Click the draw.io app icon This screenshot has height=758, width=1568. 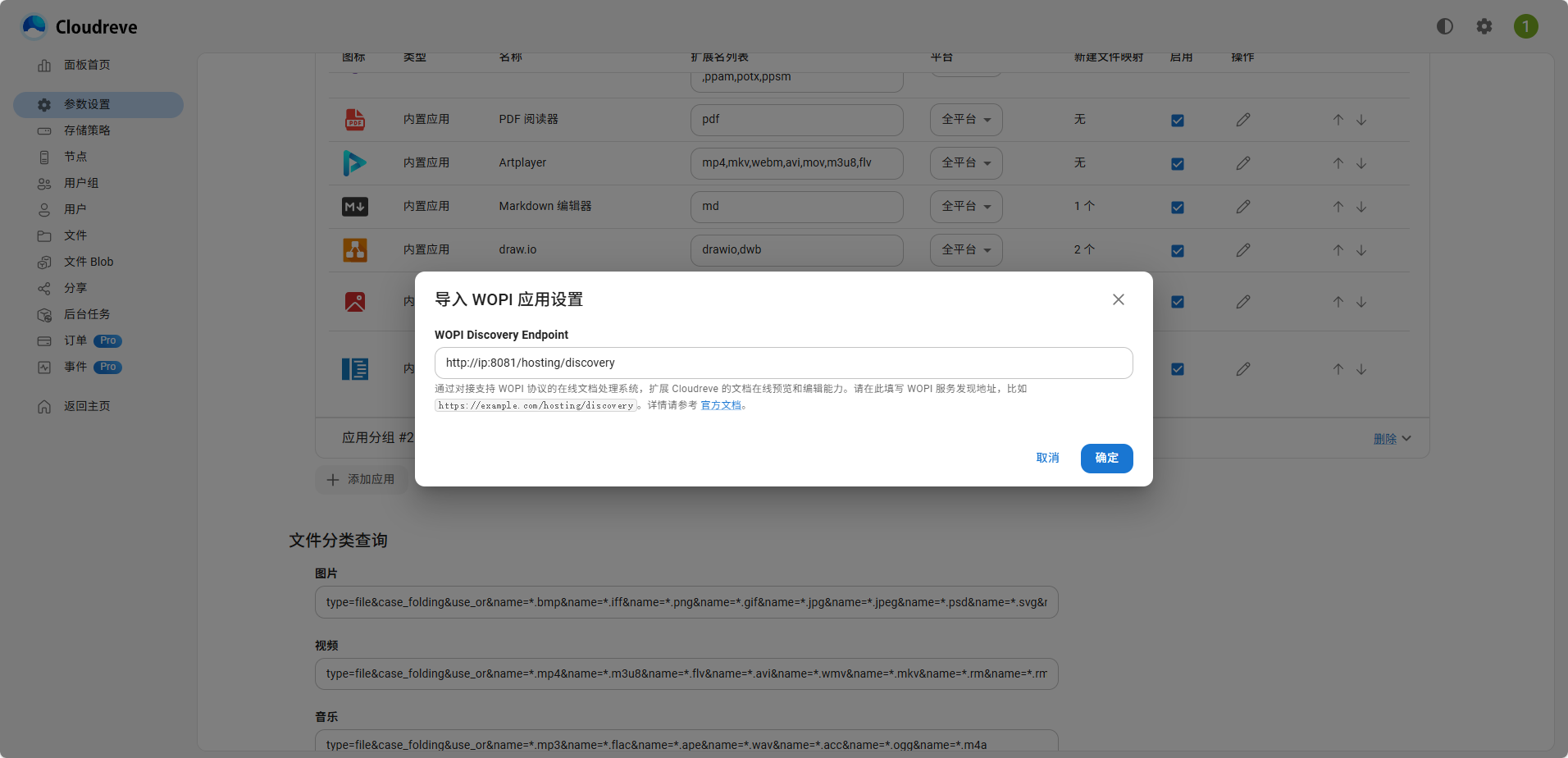click(x=354, y=249)
